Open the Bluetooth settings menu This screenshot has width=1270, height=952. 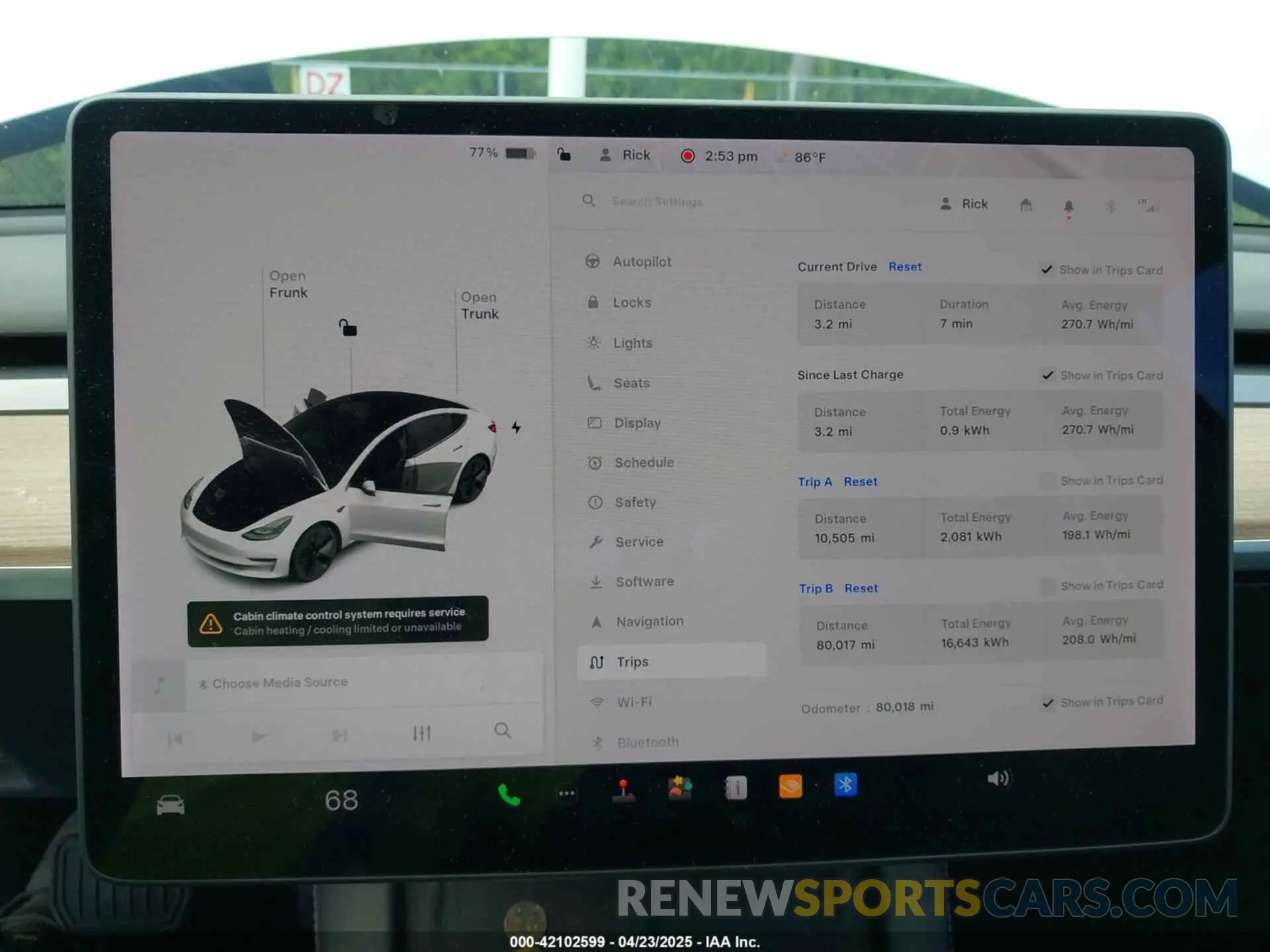pos(635,742)
